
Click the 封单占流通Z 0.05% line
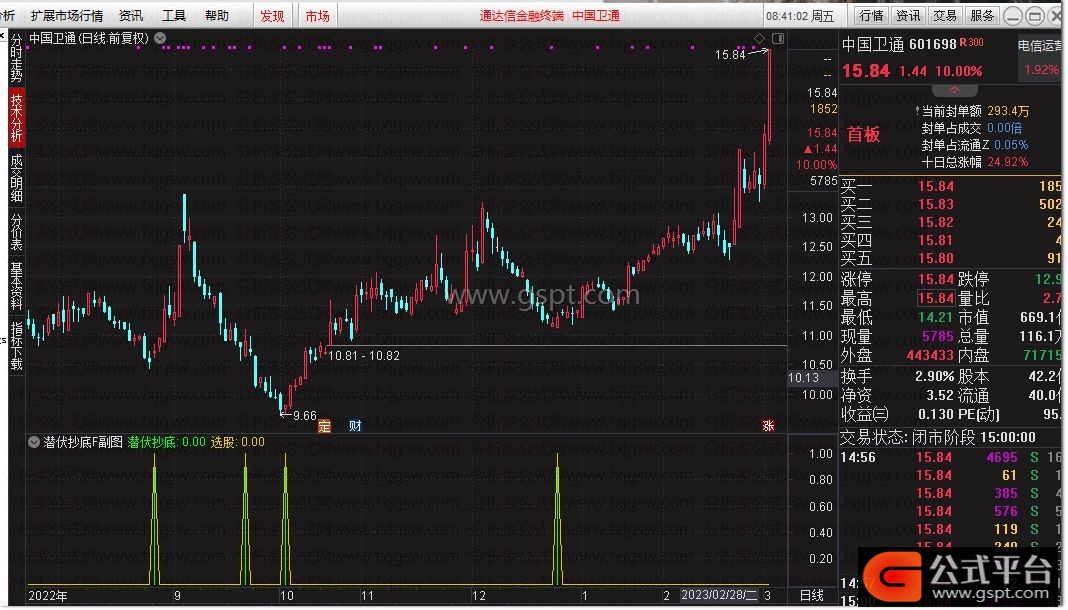(975, 145)
